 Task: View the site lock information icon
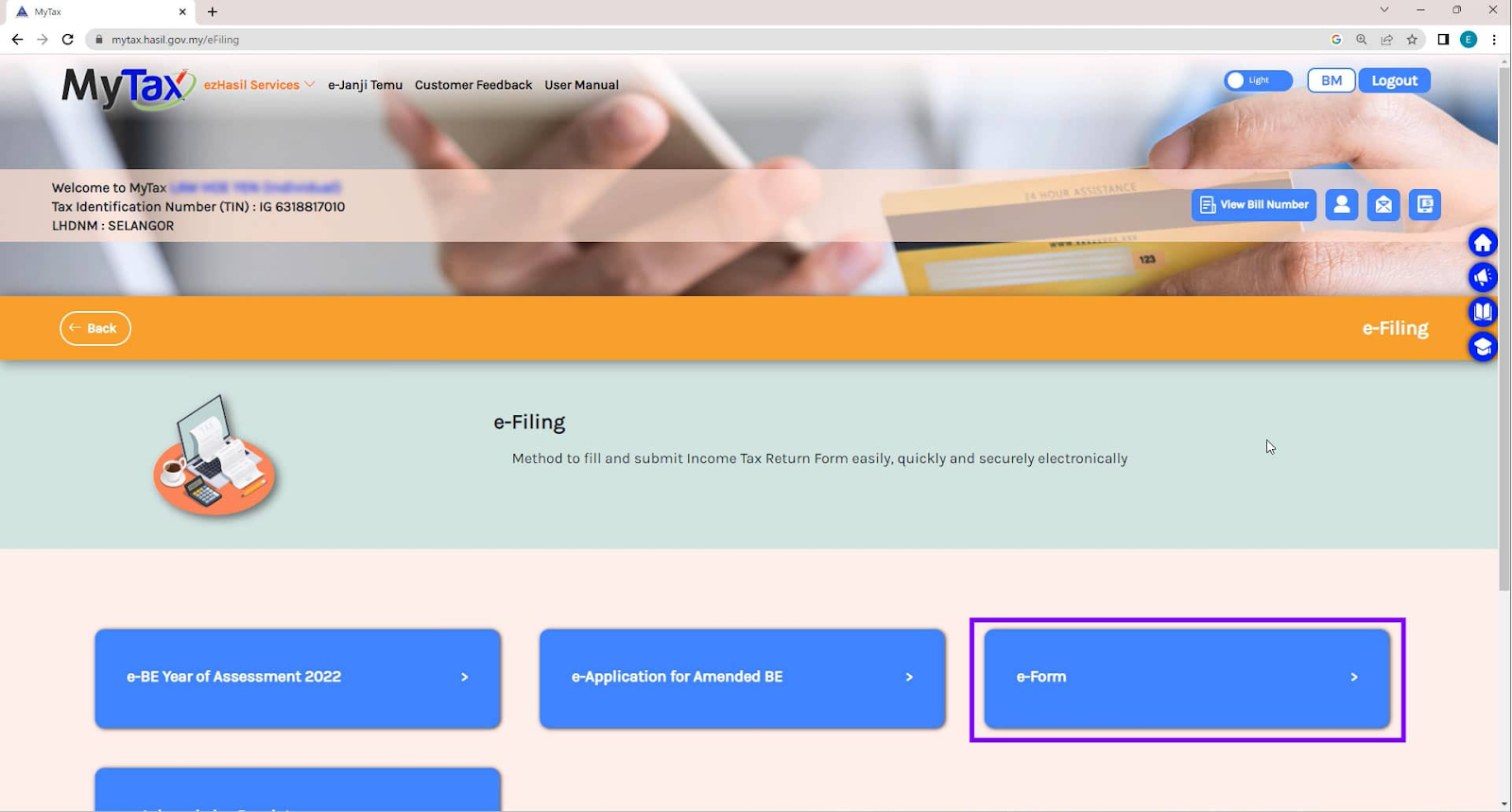98,40
